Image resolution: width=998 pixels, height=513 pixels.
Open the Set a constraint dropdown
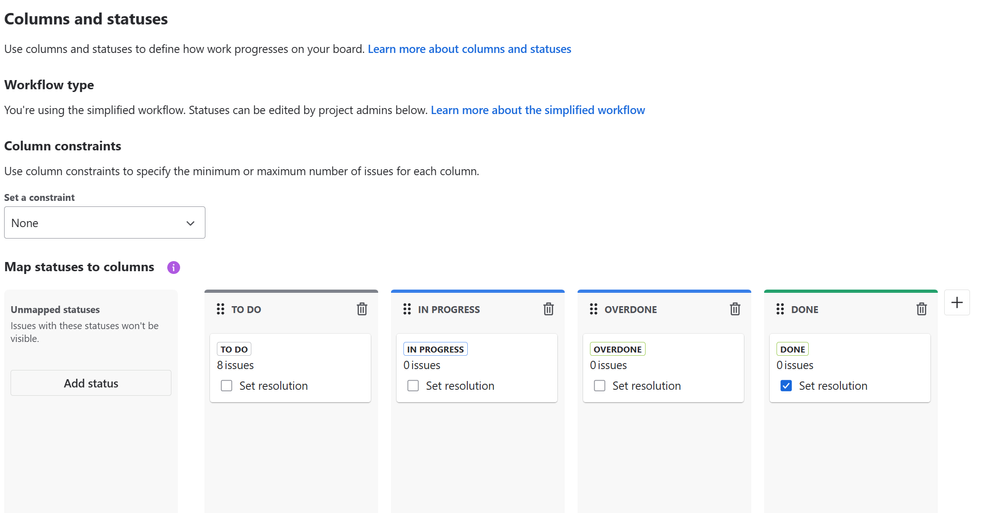click(105, 223)
